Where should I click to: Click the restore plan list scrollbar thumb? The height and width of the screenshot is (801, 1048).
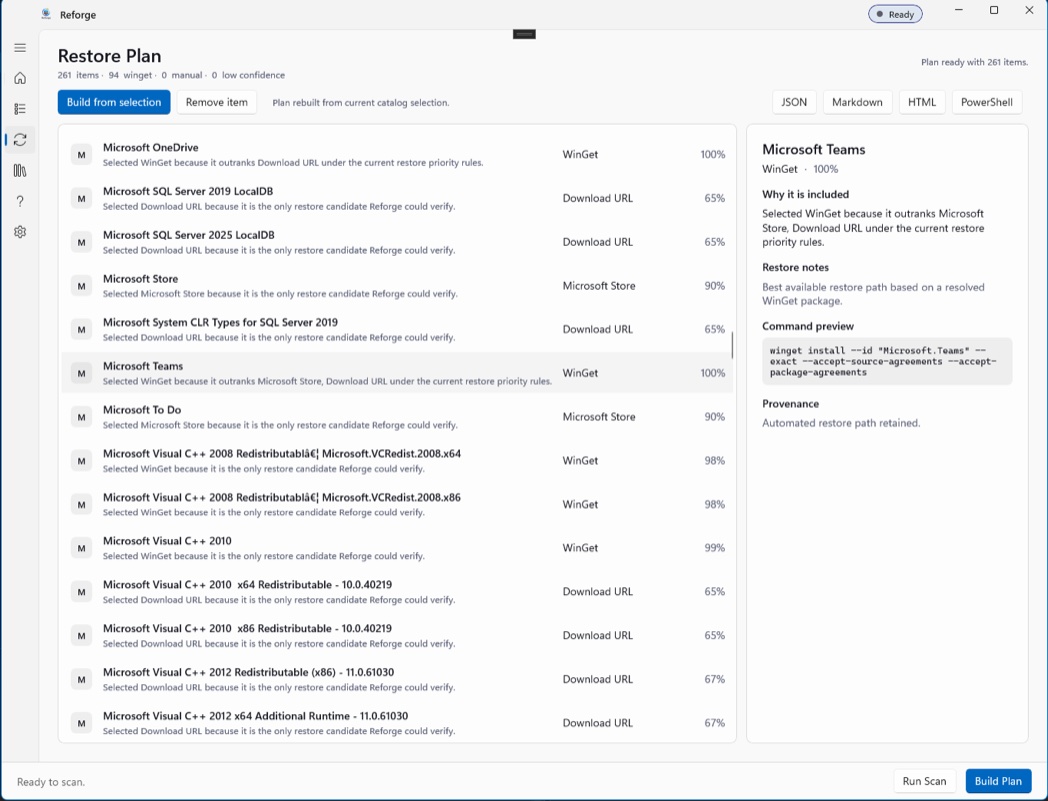pos(733,345)
